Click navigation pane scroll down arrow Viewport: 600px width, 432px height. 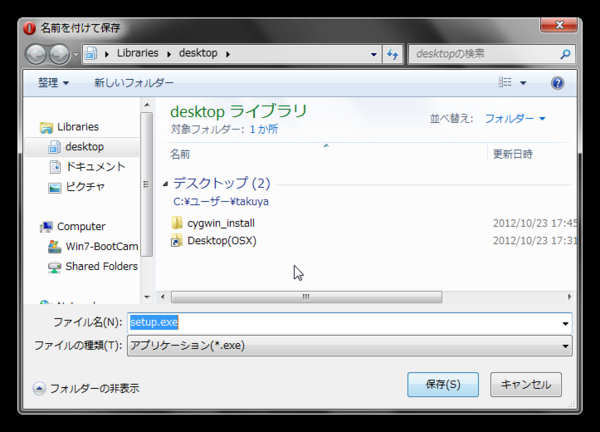147,297
